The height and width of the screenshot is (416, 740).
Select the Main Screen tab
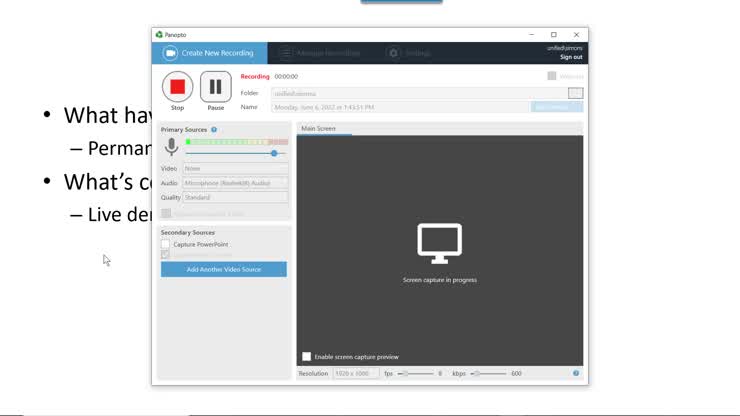(x=319, y=129)
